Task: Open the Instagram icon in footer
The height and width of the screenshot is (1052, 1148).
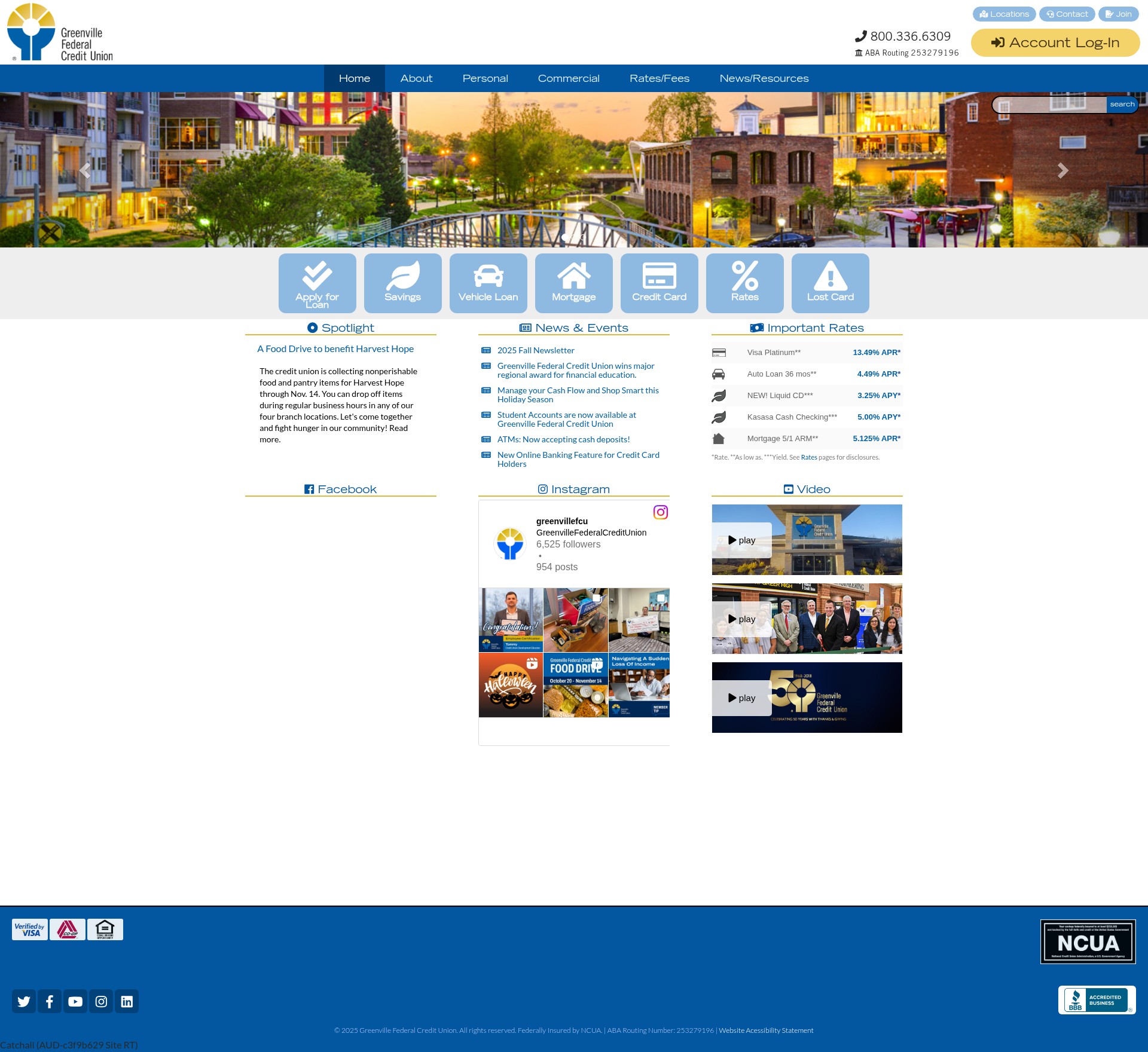Action: click(x=101, y=1001)
